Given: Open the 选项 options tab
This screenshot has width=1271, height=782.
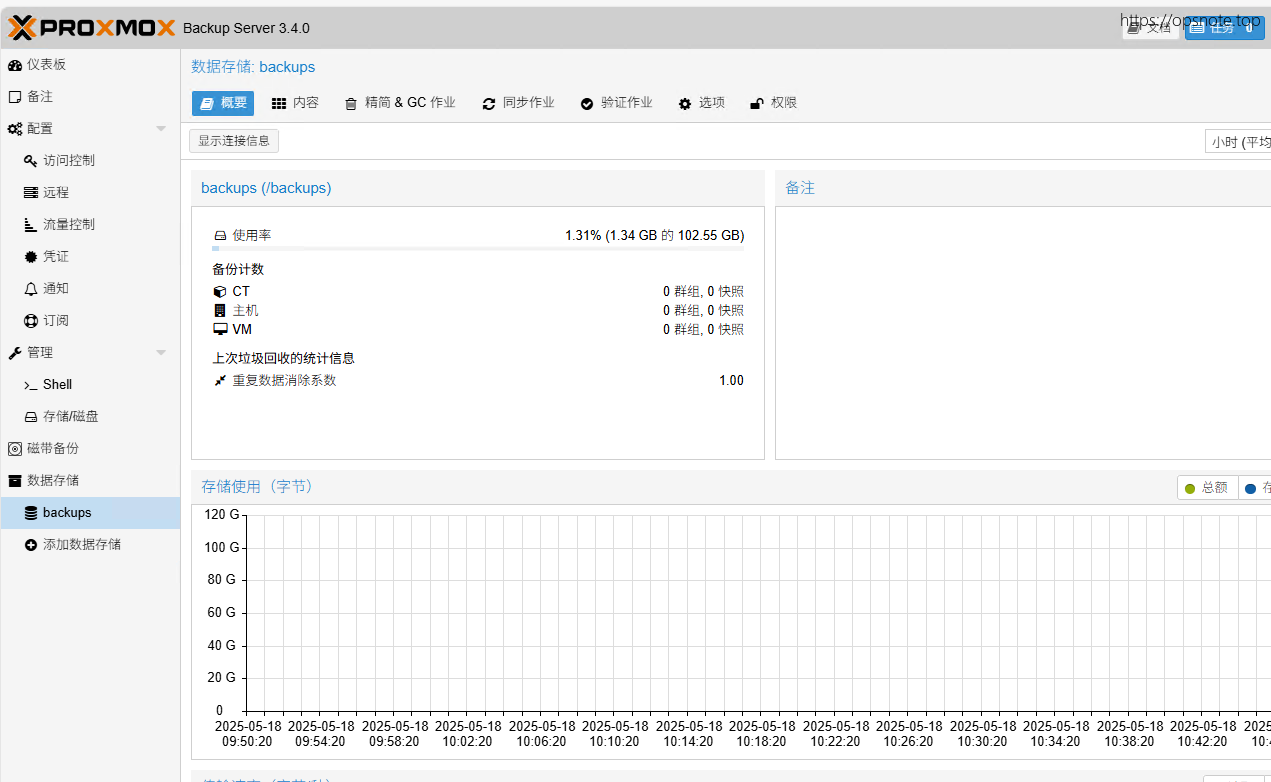Looking at the screenshot, I should pos(701,103).
